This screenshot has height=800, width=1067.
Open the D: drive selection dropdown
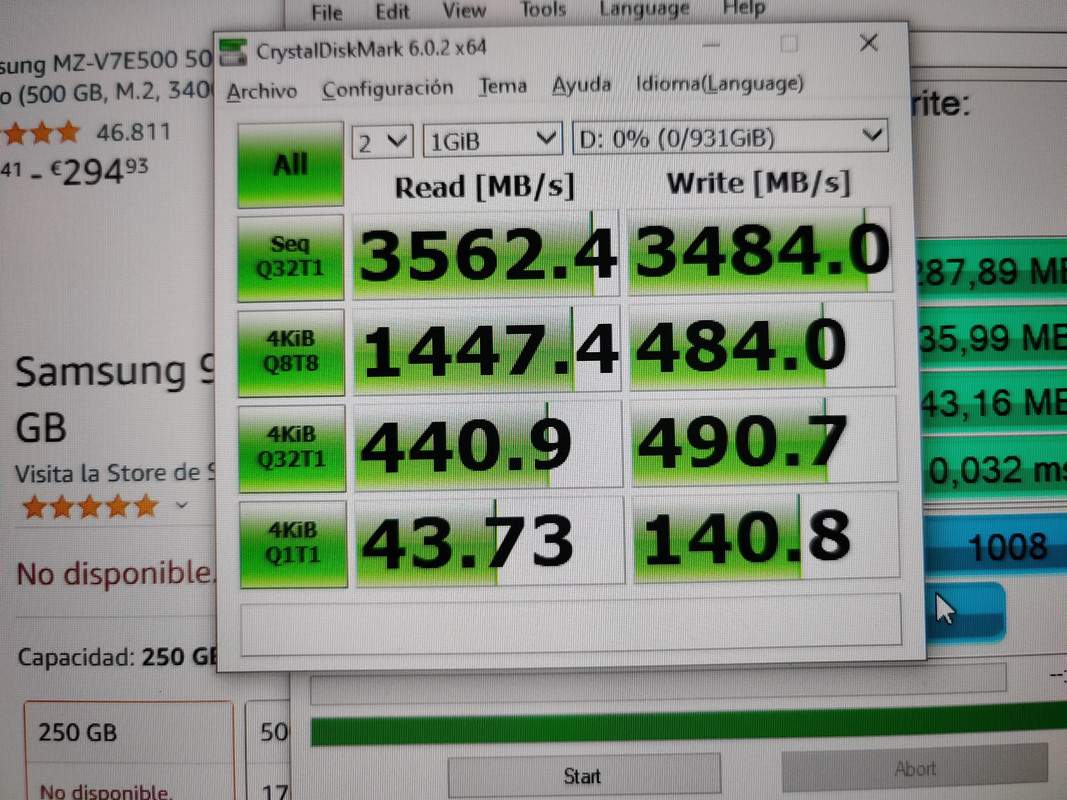(x=730, y=137)
